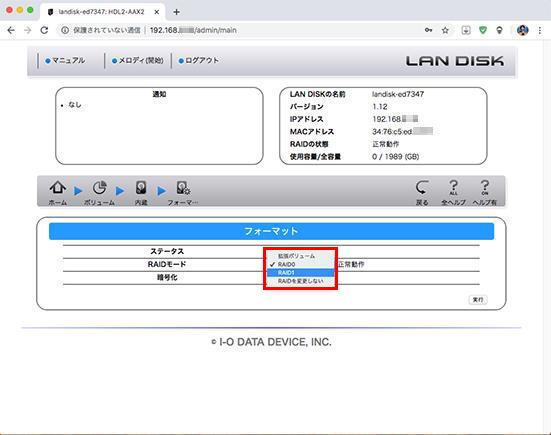Viewport: 551px width, 435px height.
Task: Click the version value 1.12
Action: click(380, 106)
